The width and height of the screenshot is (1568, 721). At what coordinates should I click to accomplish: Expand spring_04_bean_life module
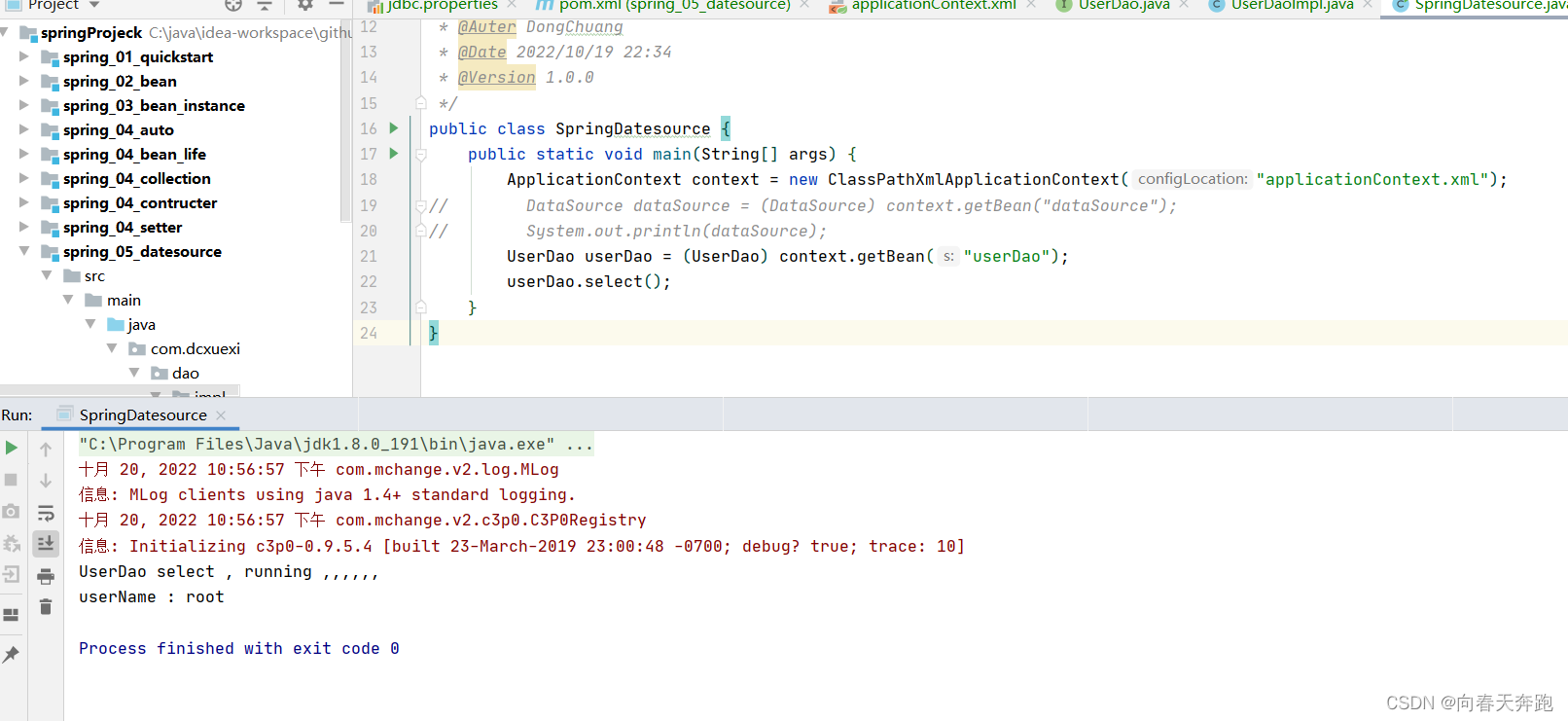tap(24, 154)
